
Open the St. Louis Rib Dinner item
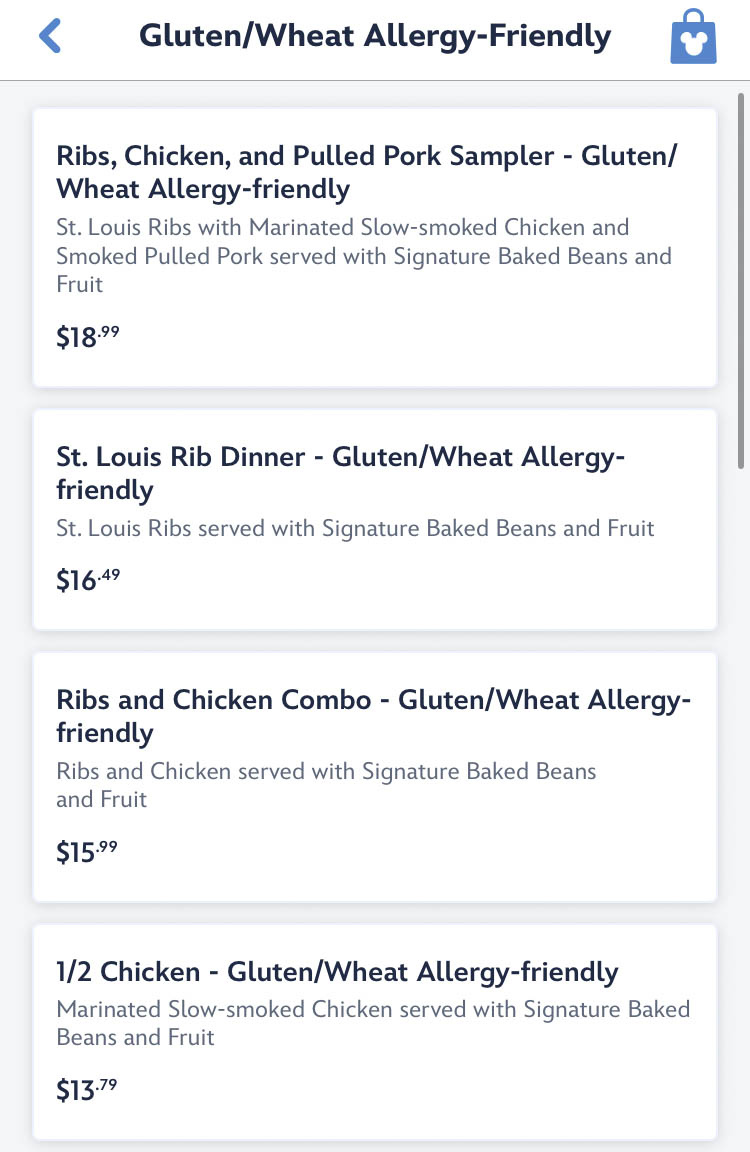tap(340, 473)
